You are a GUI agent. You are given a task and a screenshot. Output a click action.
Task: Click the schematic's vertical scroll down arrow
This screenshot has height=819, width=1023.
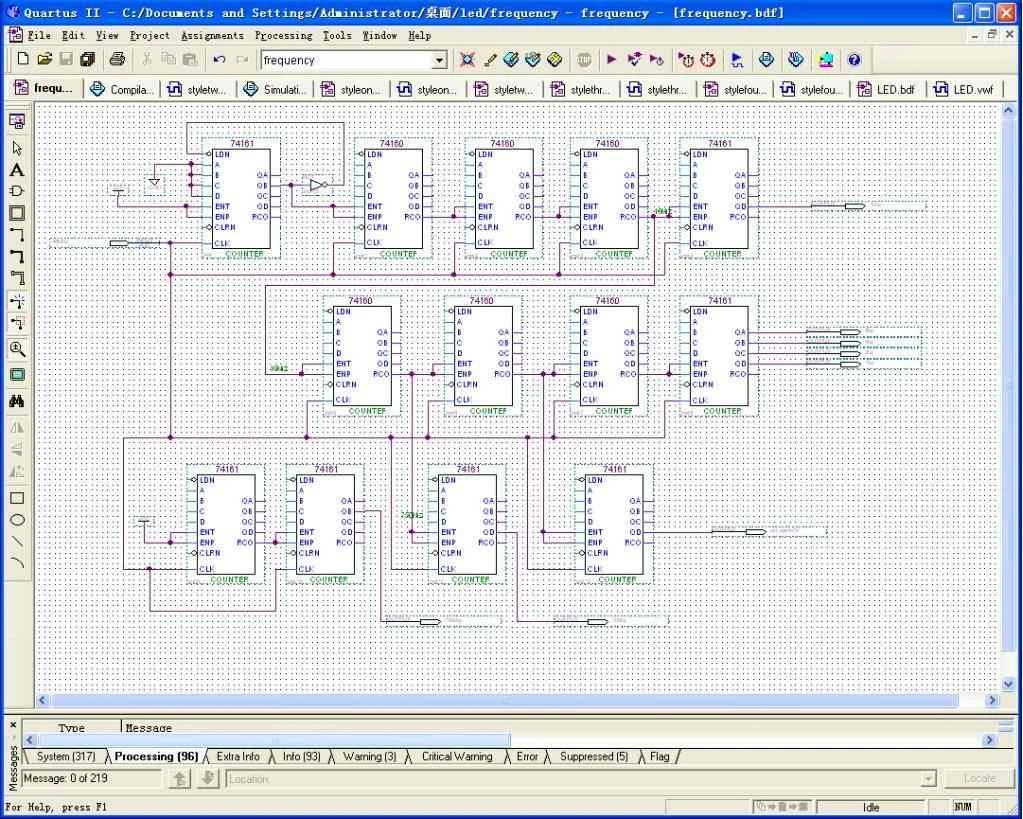click(1009, 684)
